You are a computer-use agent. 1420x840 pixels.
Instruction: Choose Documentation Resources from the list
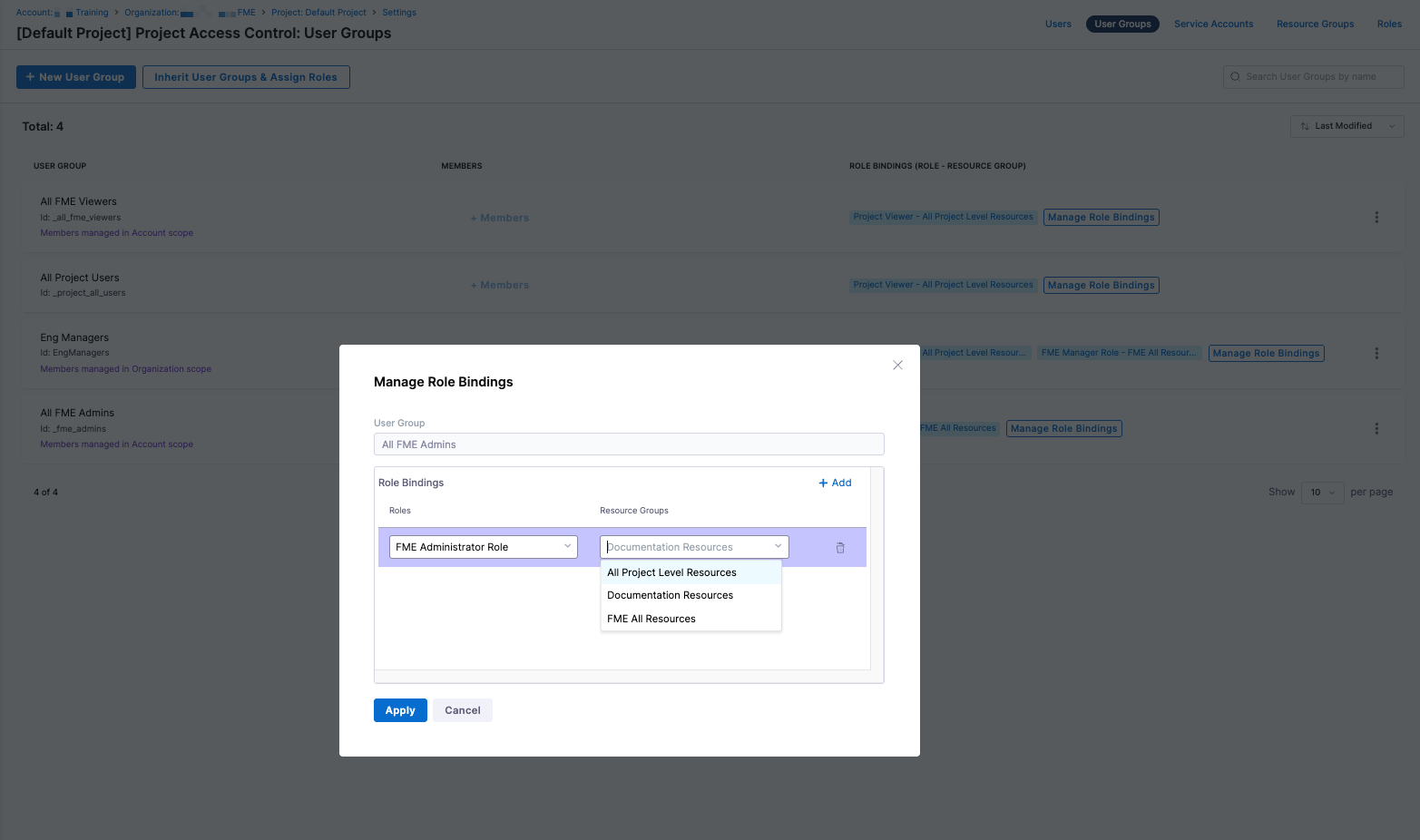pos(670,596)
